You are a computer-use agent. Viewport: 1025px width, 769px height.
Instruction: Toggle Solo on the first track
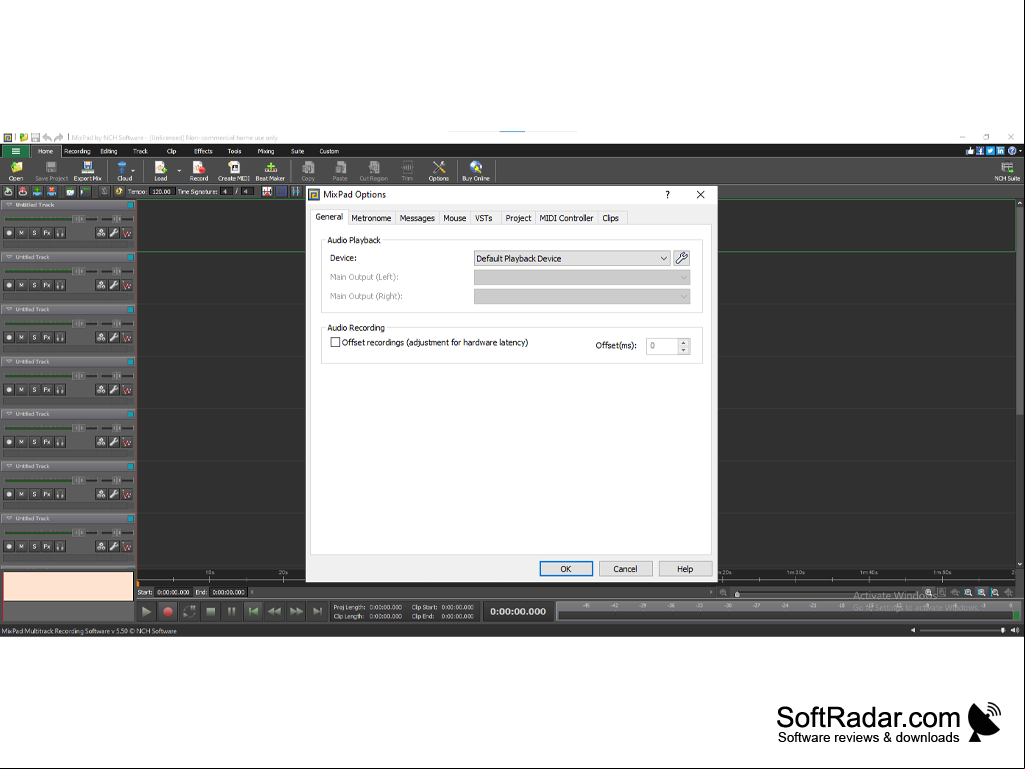point(35,233)
